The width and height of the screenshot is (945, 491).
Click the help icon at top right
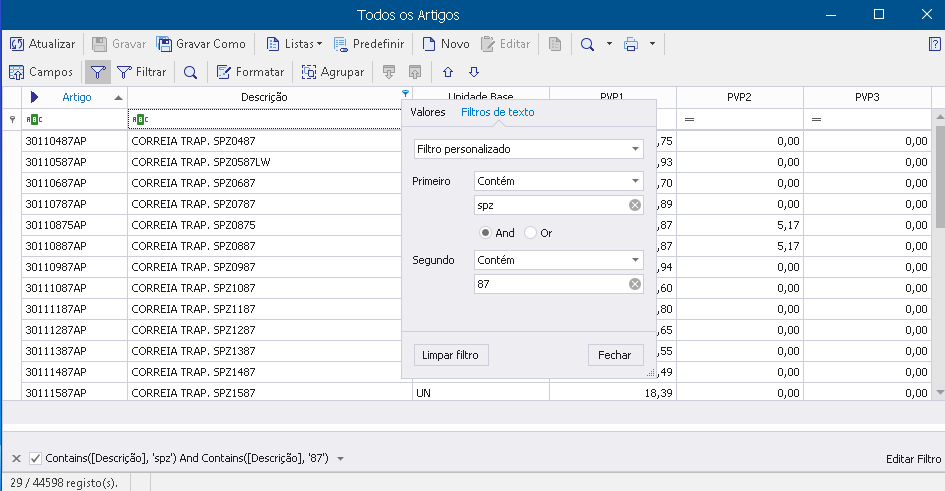point(935,44)
